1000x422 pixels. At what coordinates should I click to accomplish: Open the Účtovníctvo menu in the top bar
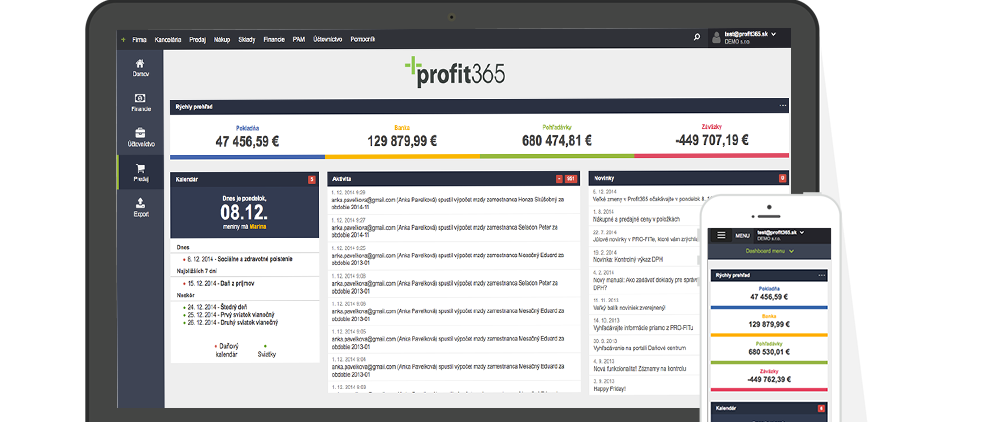328,40
